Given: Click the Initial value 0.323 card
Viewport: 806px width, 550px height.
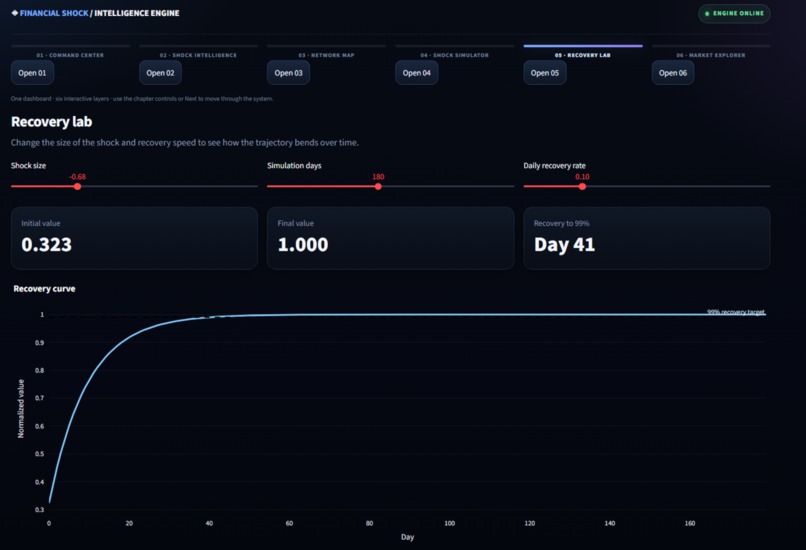Looking at the screenshot, I should point(134,238).
